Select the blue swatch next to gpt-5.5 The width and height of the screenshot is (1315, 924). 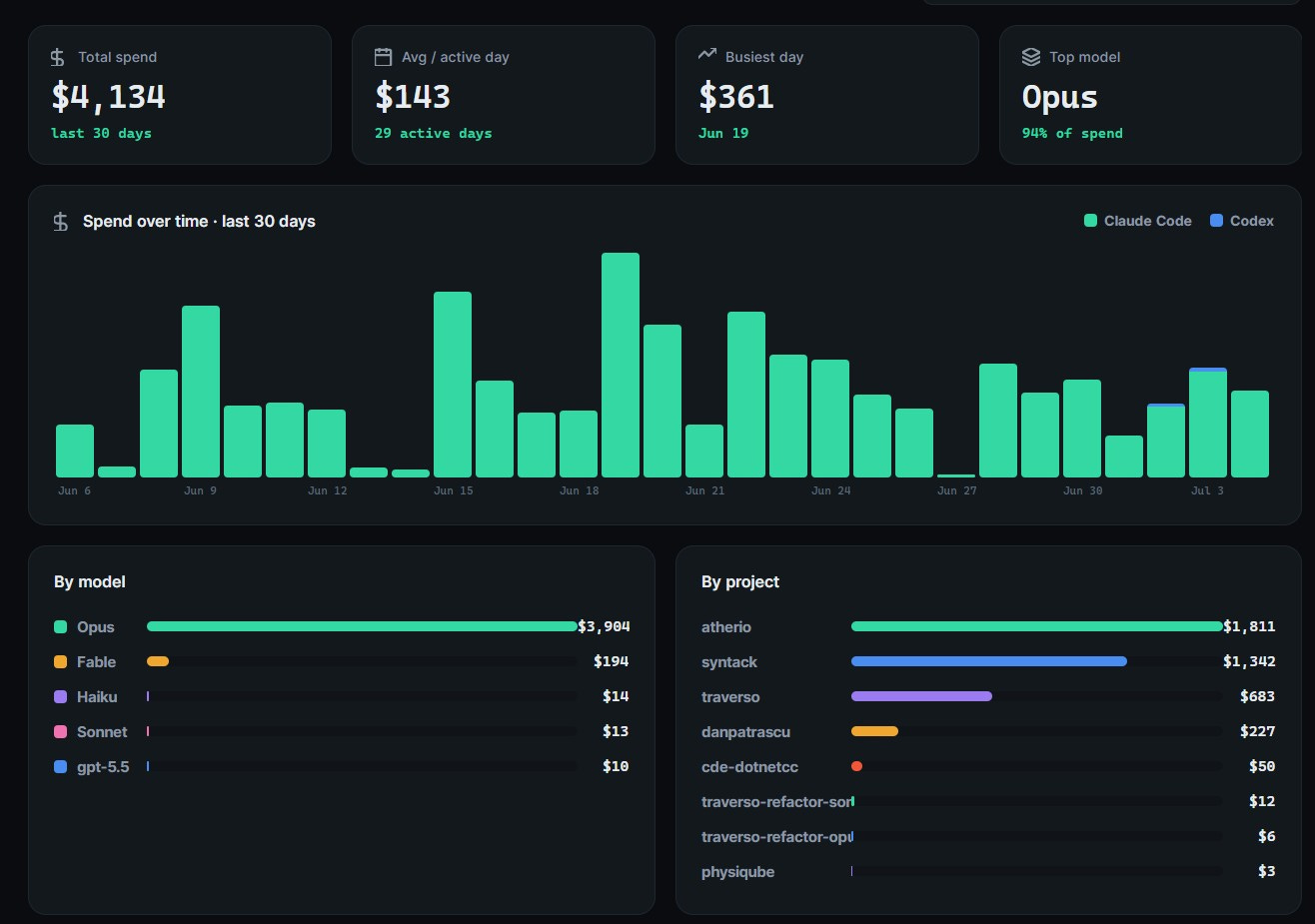coord(60,767)
